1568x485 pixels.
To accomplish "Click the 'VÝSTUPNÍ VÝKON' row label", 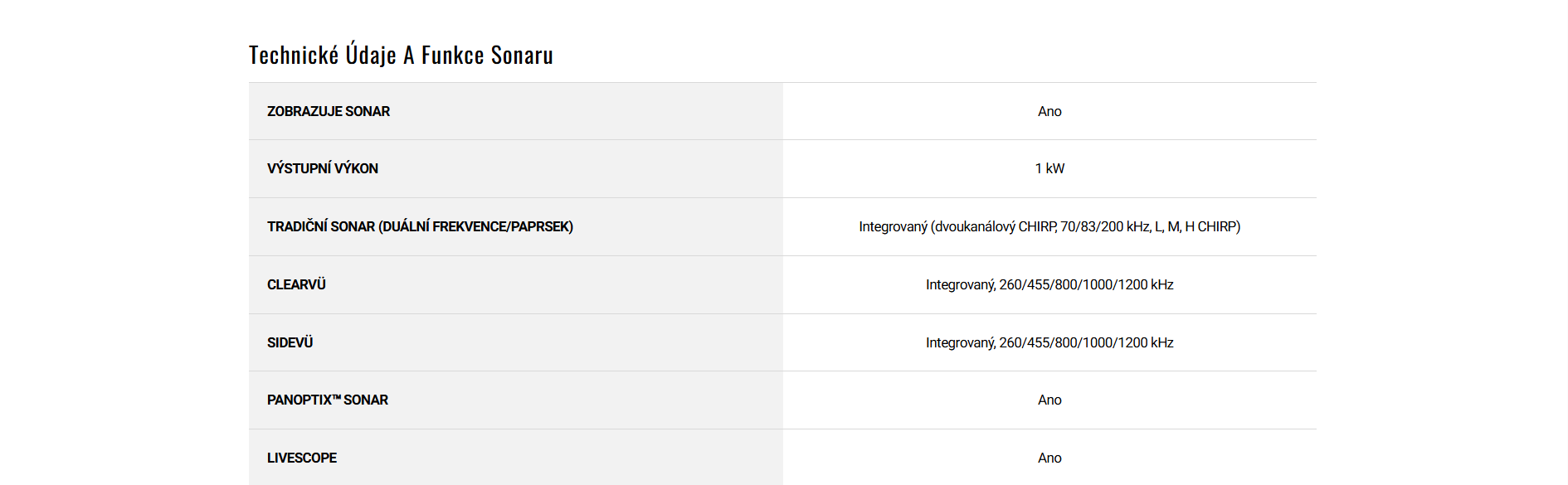I will pos(323,168).
